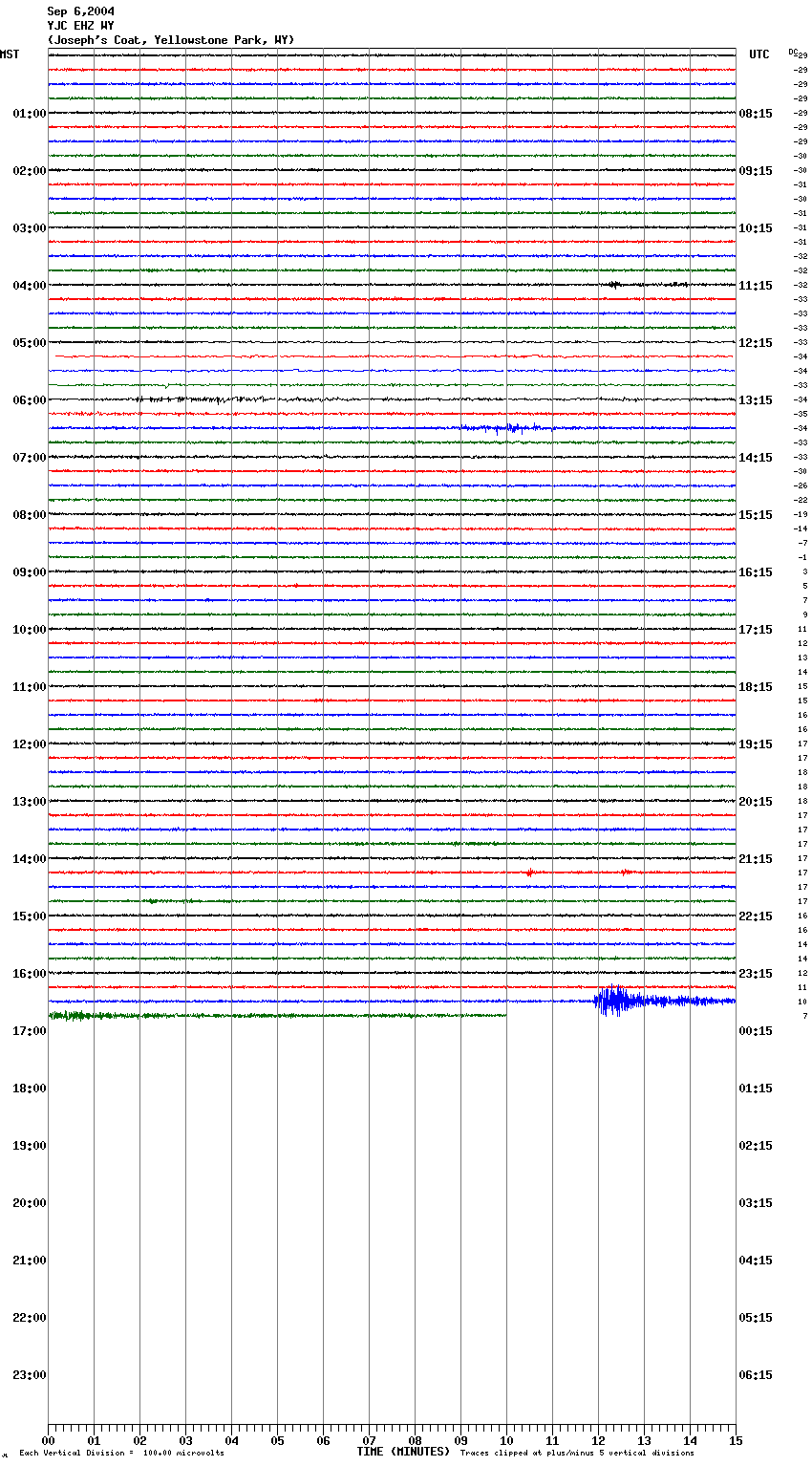Click 'Traces clipped at plus/minus 5 vertical divisions' note
This screenshot has width=812, height=1466.
click(577, 1454)
